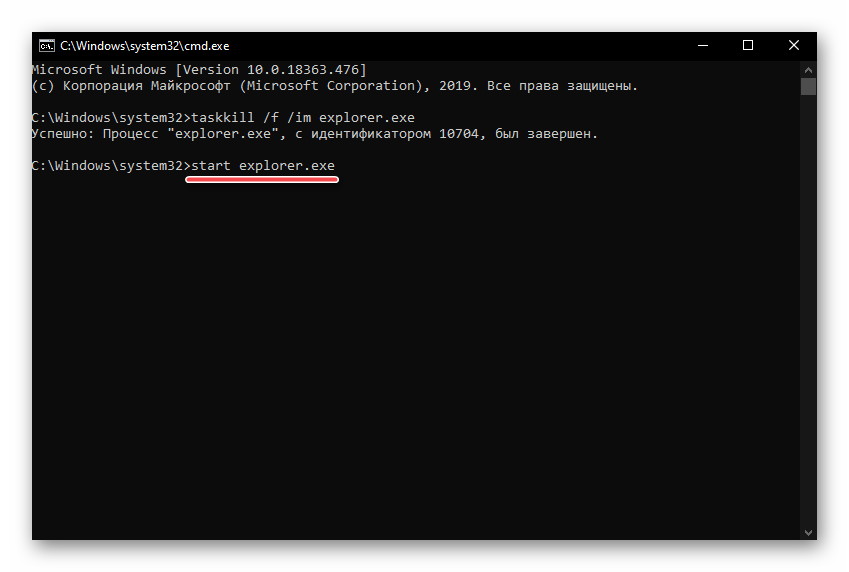This screenshot has width=849, height=572.
Task: Click the scrollbar up arrow
Action: (x=809, y=69)
